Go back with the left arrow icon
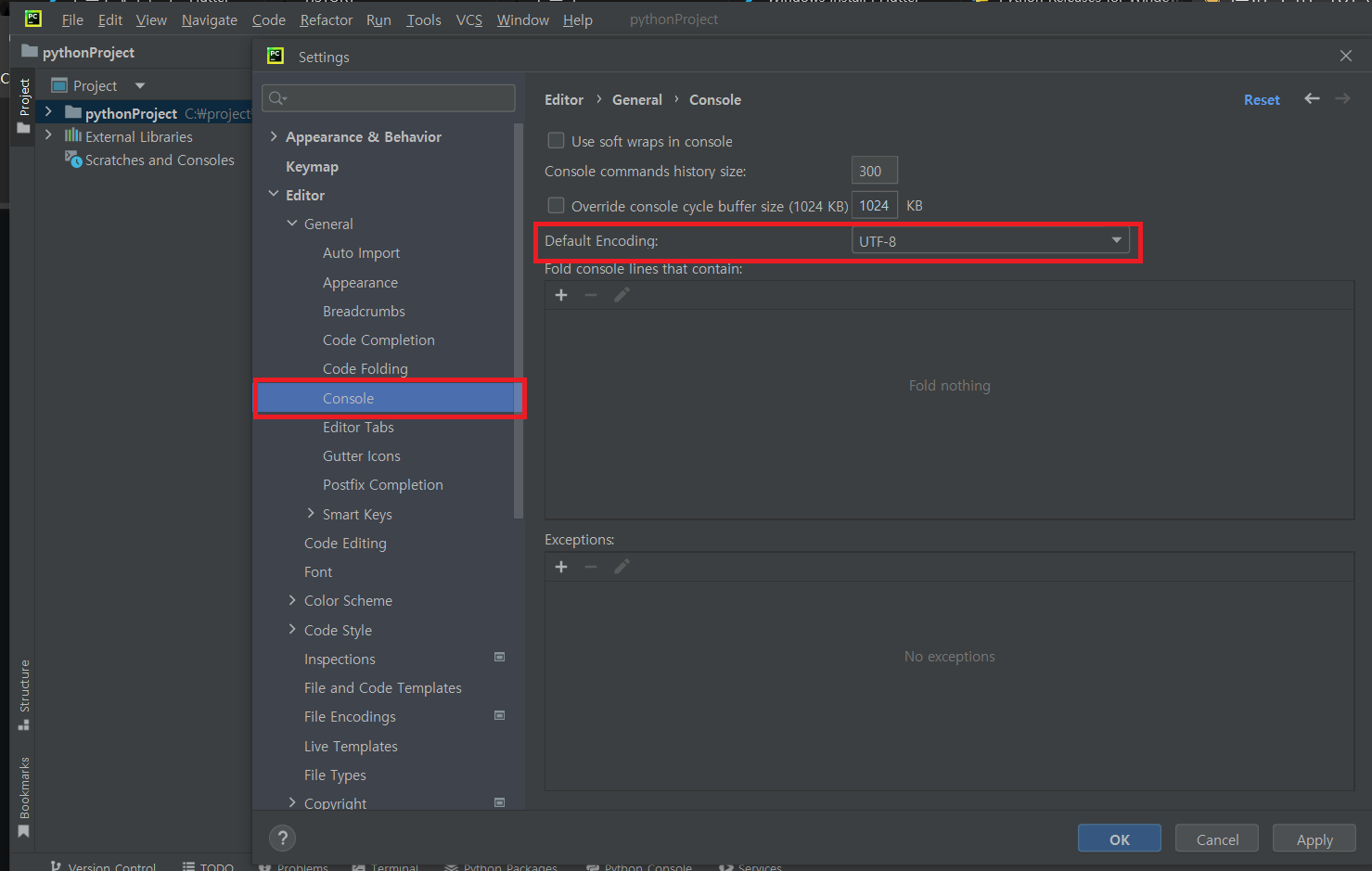The image size is (1372, 871). tap(1312, 98)
